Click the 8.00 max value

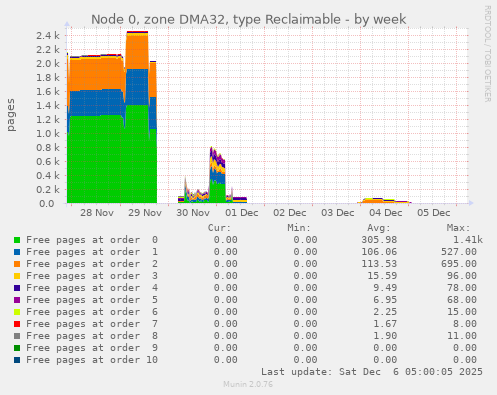[x=465, y=324]
